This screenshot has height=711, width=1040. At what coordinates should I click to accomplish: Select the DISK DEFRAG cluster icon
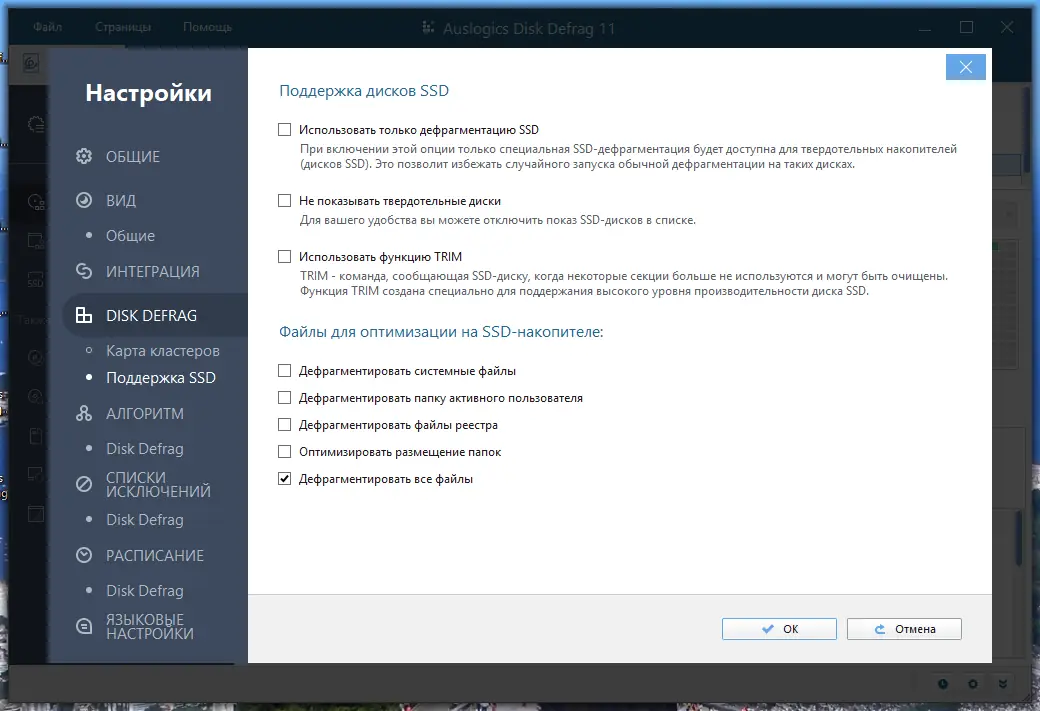pos(84,315)
